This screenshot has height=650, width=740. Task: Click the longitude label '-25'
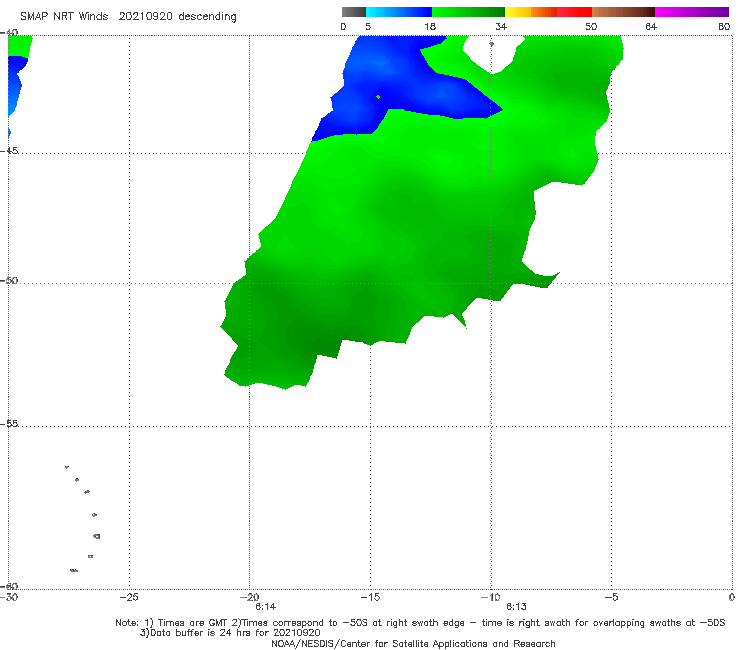129,597
